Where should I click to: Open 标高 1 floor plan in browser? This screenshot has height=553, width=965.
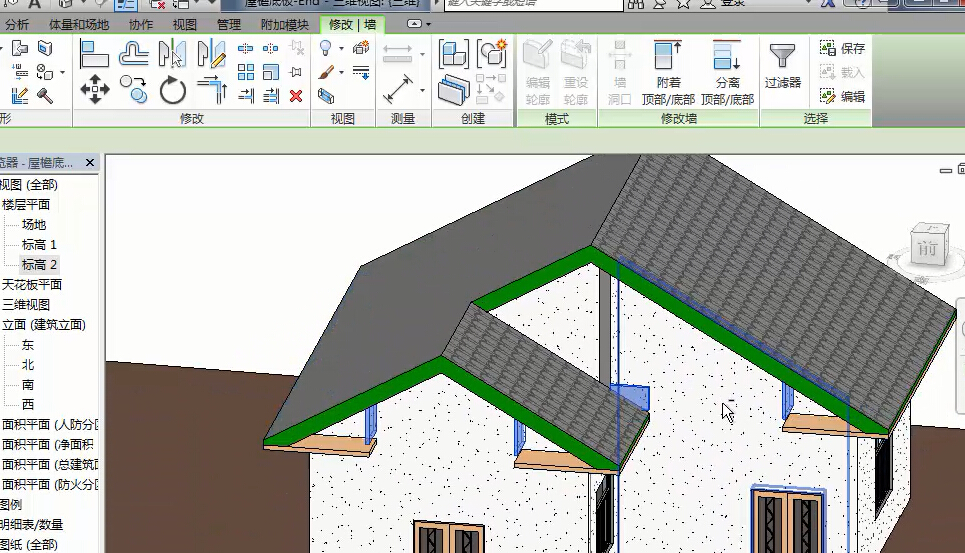coord(39,244)
